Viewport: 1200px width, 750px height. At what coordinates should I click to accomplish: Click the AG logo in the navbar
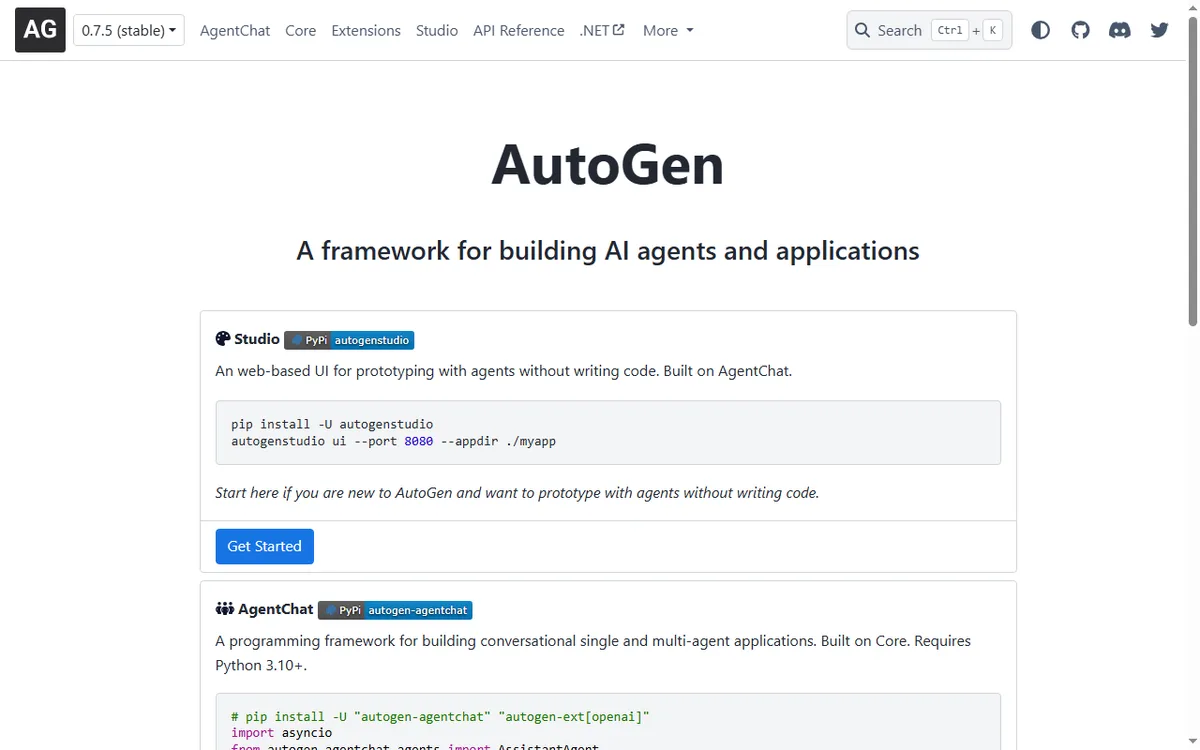40,30
